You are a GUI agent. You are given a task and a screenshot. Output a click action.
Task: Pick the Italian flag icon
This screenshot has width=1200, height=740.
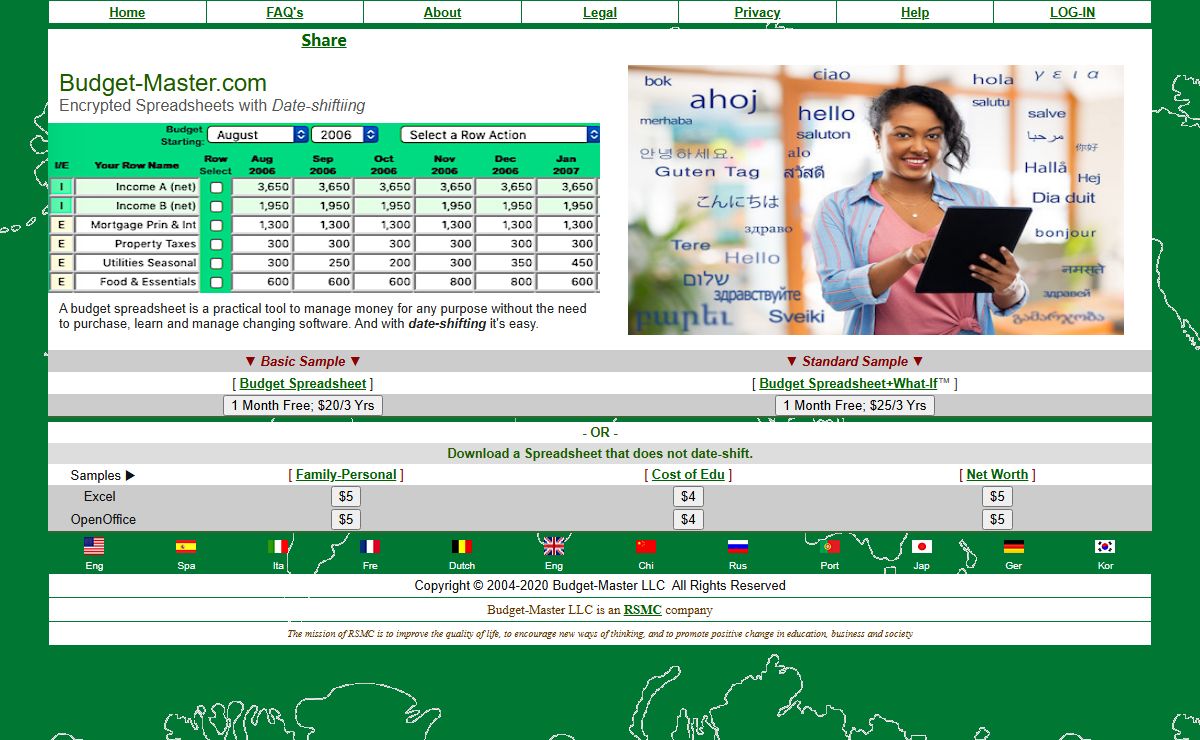point(278,546)
